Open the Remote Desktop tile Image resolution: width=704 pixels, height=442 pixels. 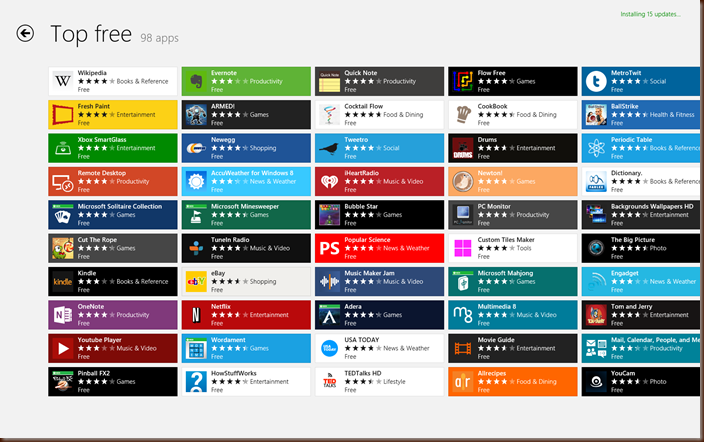[x=112, y=181]
